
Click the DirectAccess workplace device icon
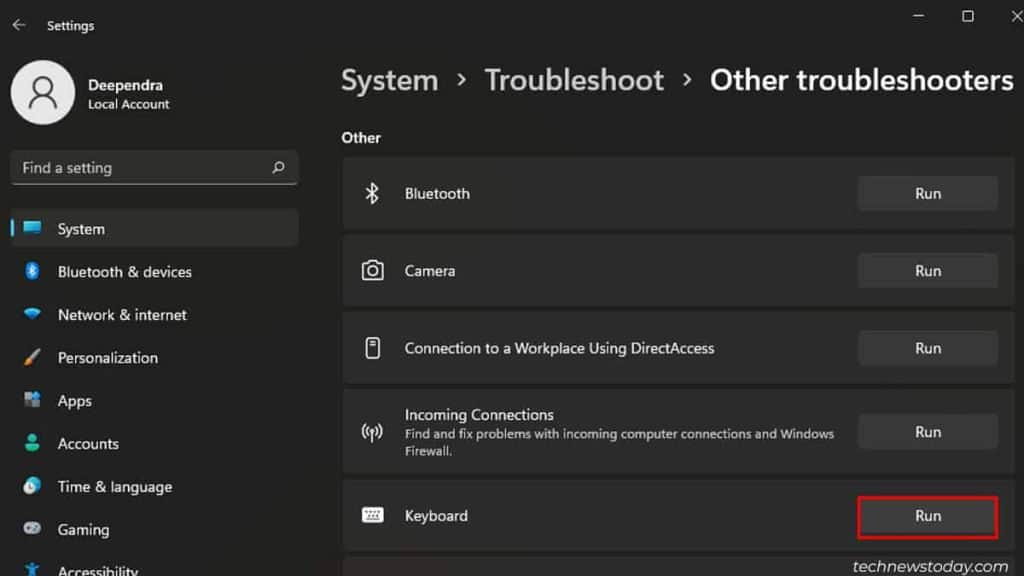(x=373, y=348)
